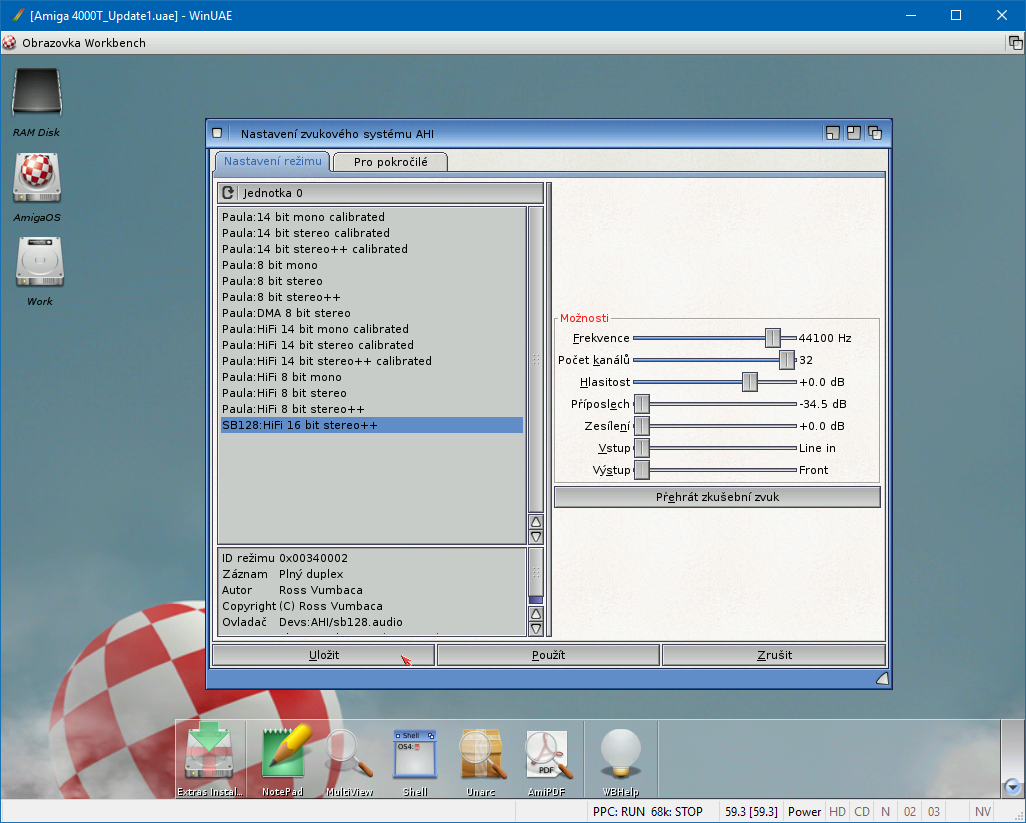Click the Frekvence slider handle
The image size is (1026, 823).
pyautogui.click(x=772, y=338)
